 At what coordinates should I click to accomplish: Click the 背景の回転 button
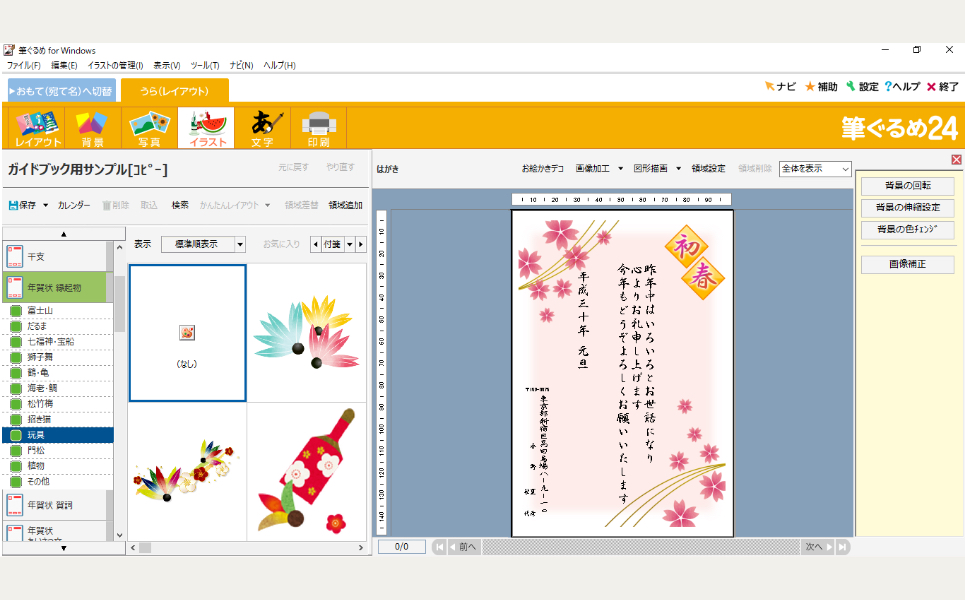coord(908,185)
